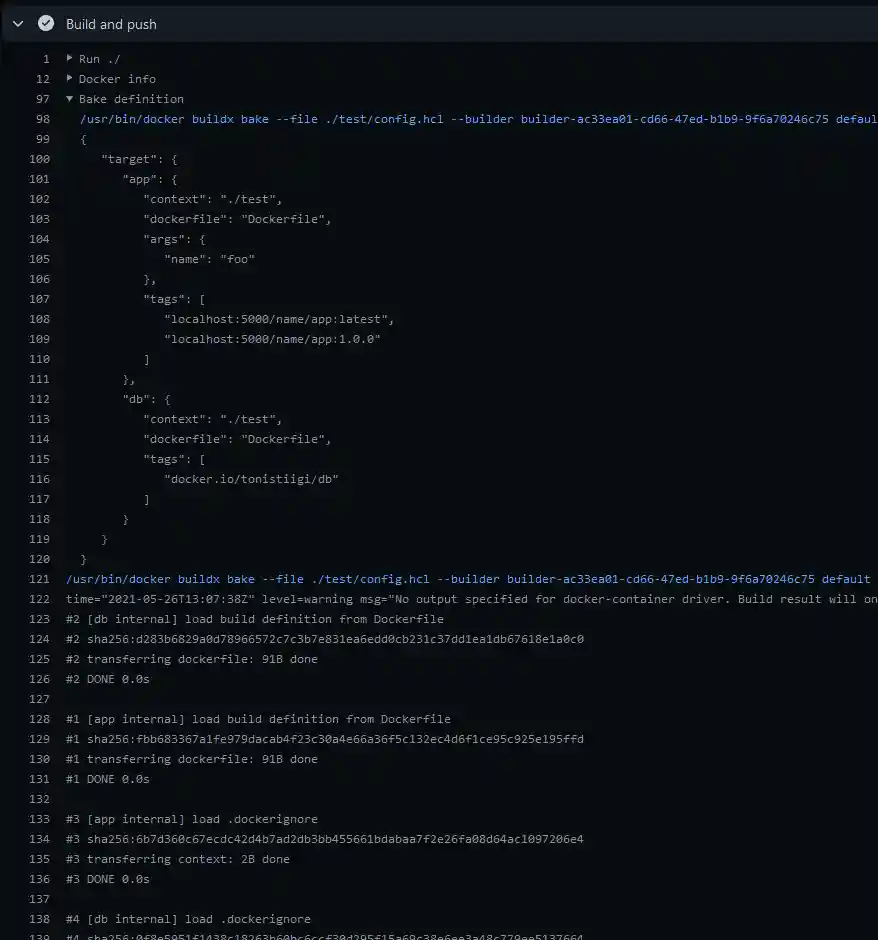
Task: Select line number 121
Action: click(x=38, y=578)
